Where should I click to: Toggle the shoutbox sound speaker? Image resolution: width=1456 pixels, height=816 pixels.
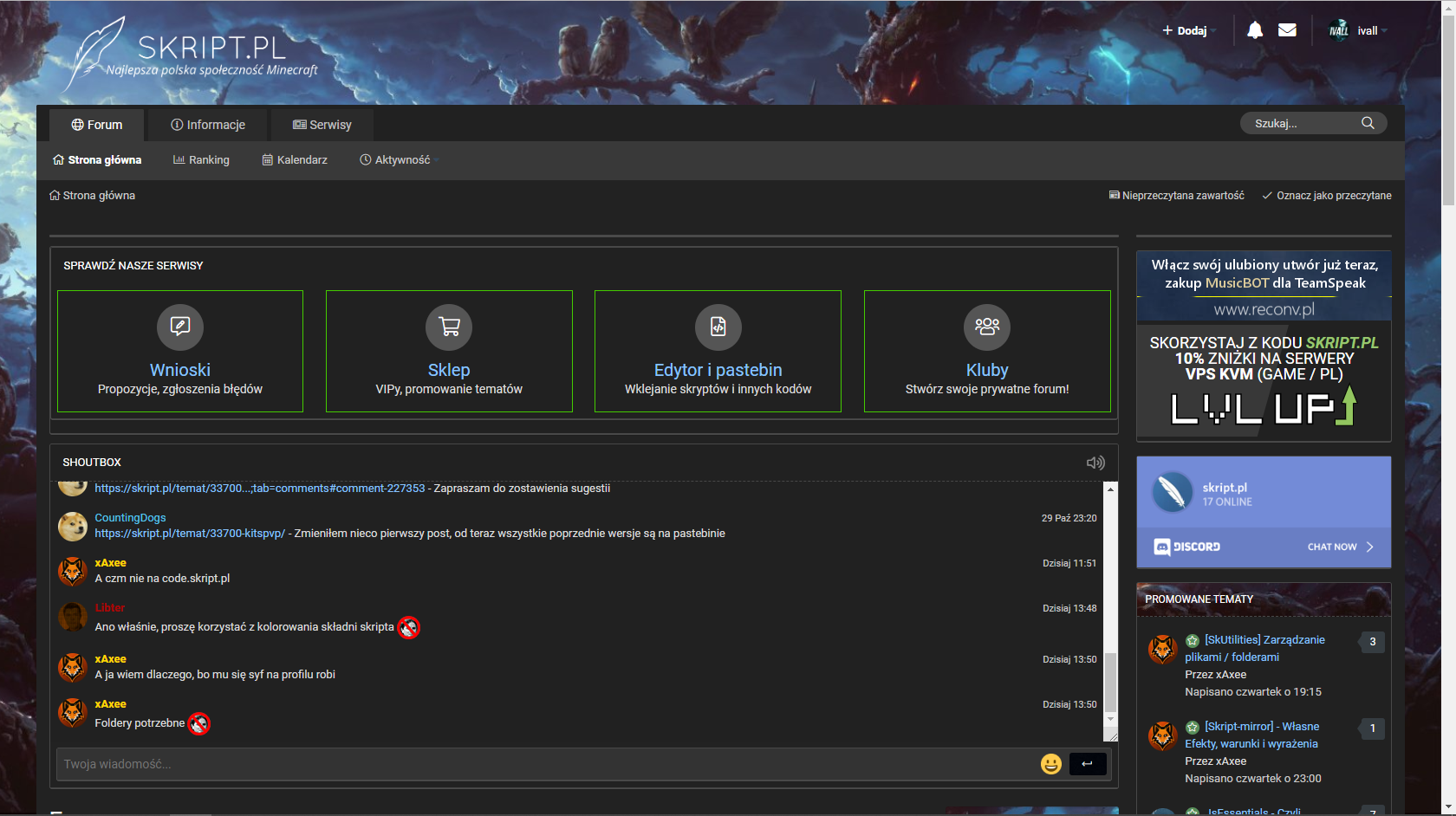pyautogui.click(x=1095, y=463)
